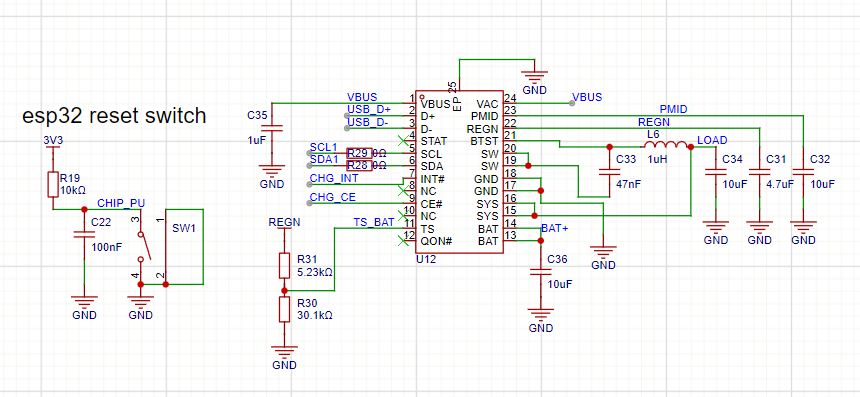Screen dimensions: 860x397
Task: Select resistor R30 30.1kΩ
Action: (x=284, y=309)
